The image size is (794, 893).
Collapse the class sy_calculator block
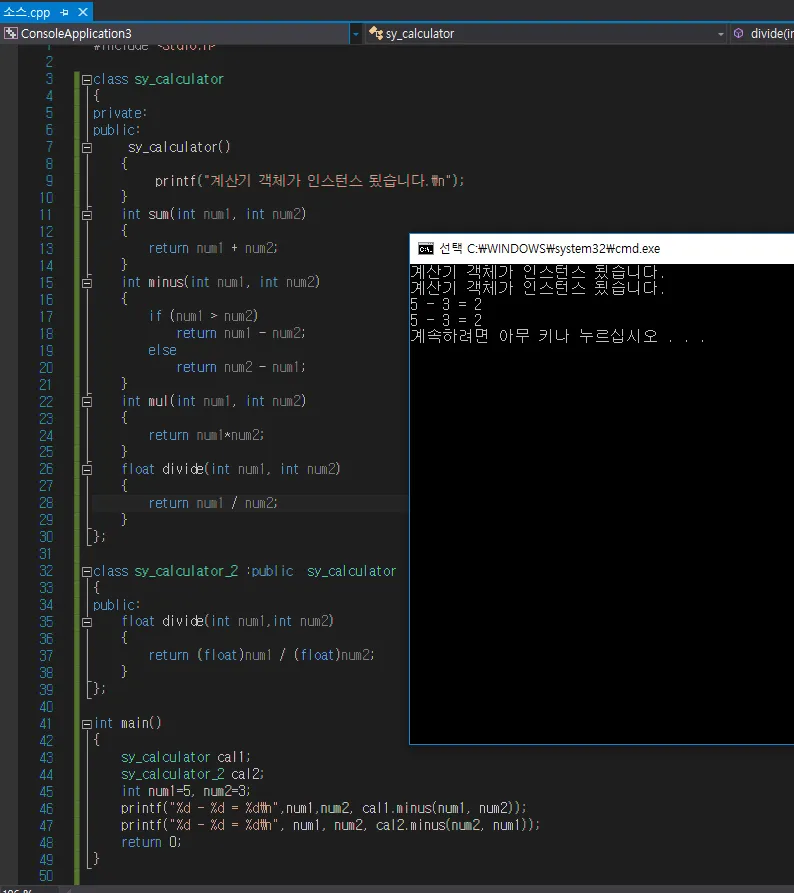[87, 80]
